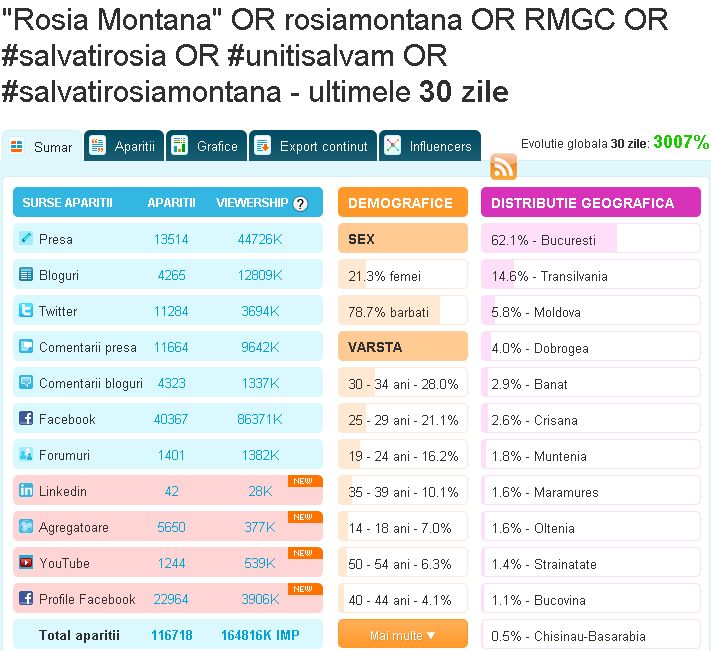This screenshot has width=711, height=651.
Task: Click the Comentarii presa speech bubble icon
Action: point(26,346)
